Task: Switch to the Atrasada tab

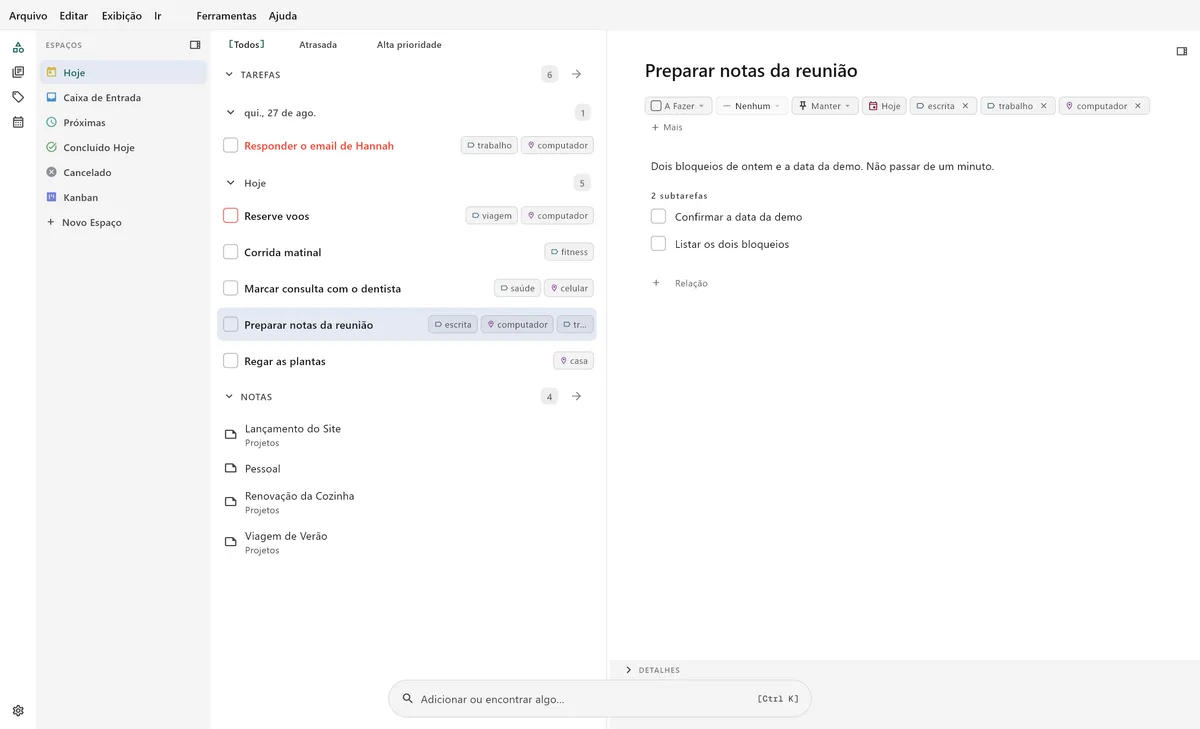Action: click(318, 45)
